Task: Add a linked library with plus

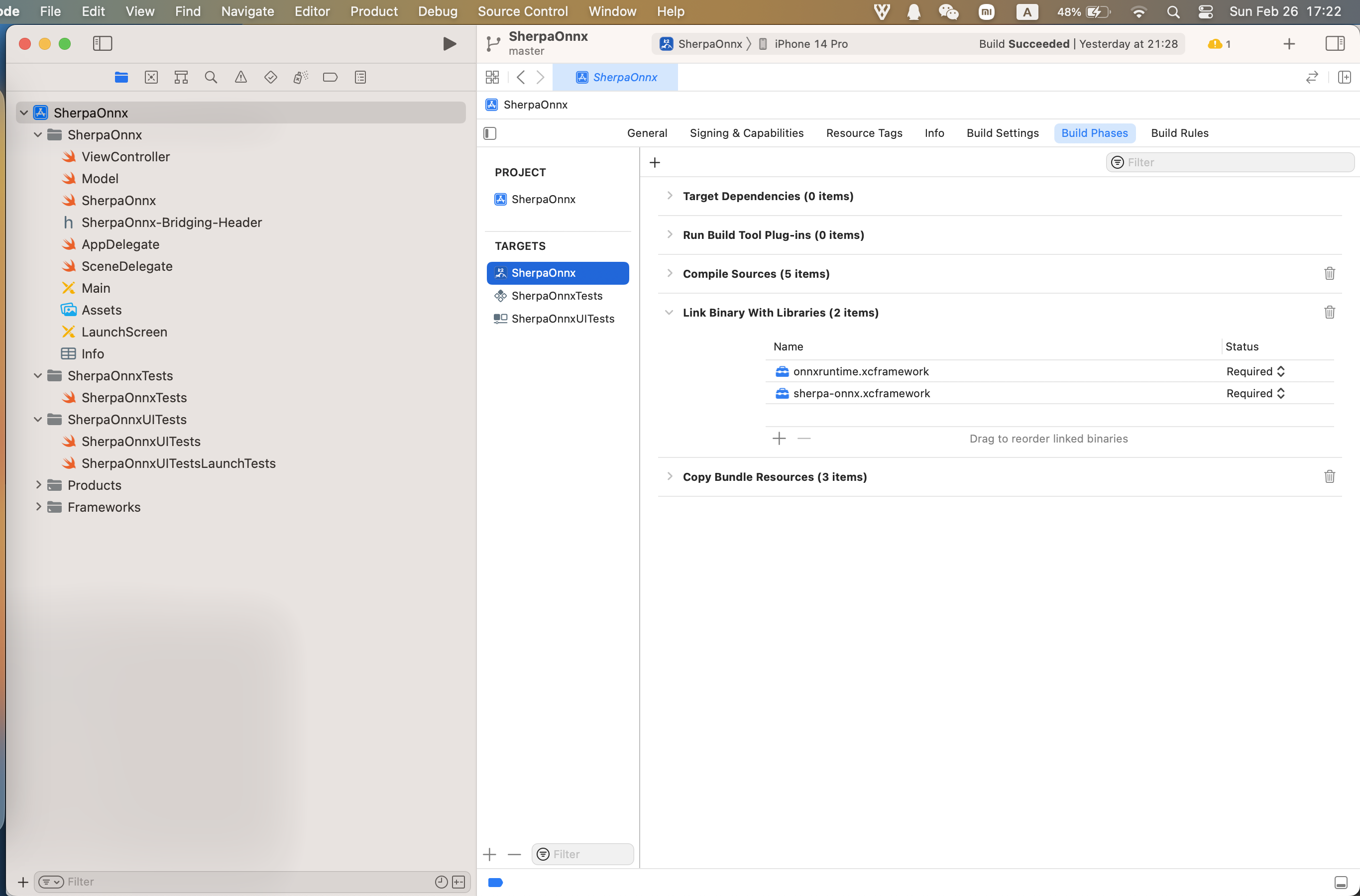Action: point(780,439)
